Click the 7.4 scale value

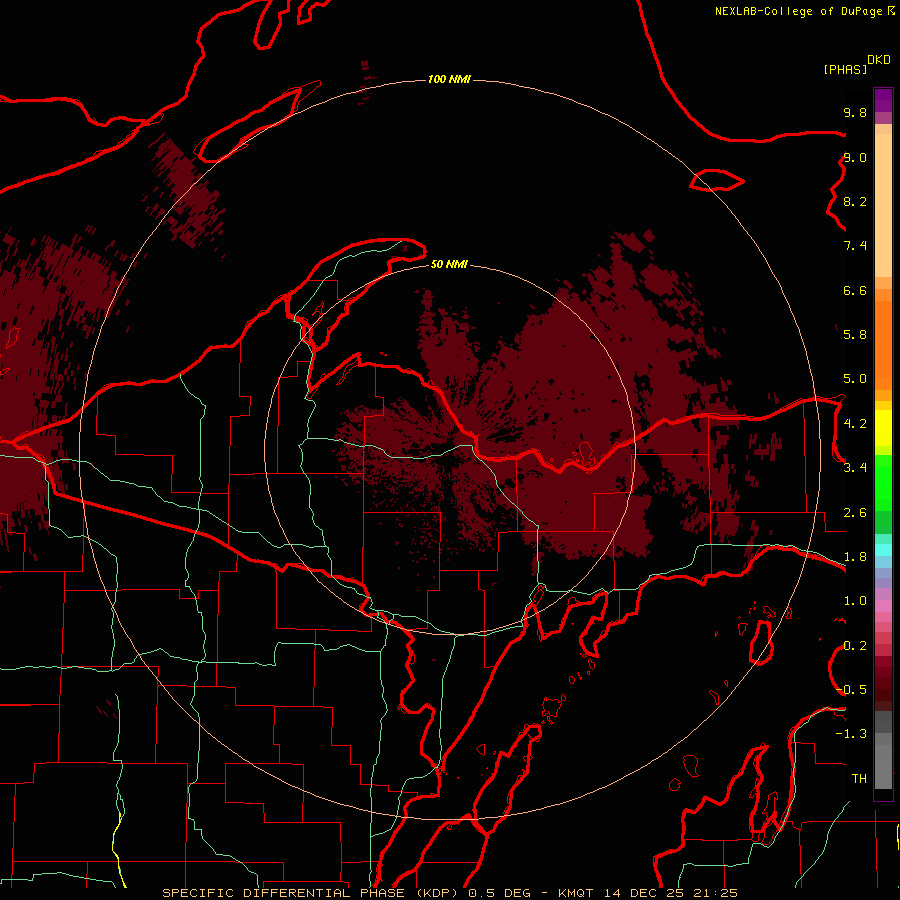pos(855,246)
